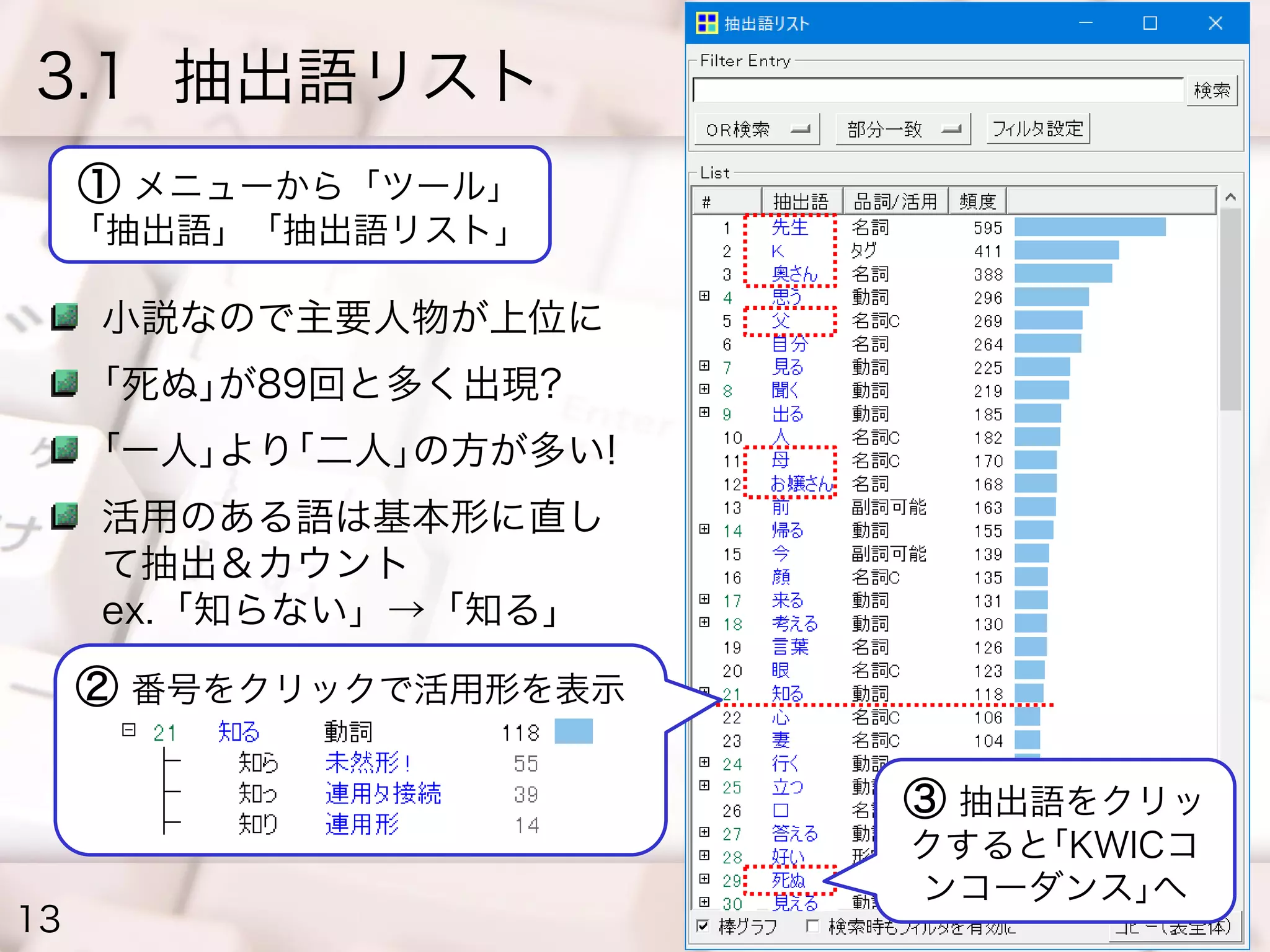Click row number 10
The image size is (1270, 952).
coord(732,438)
